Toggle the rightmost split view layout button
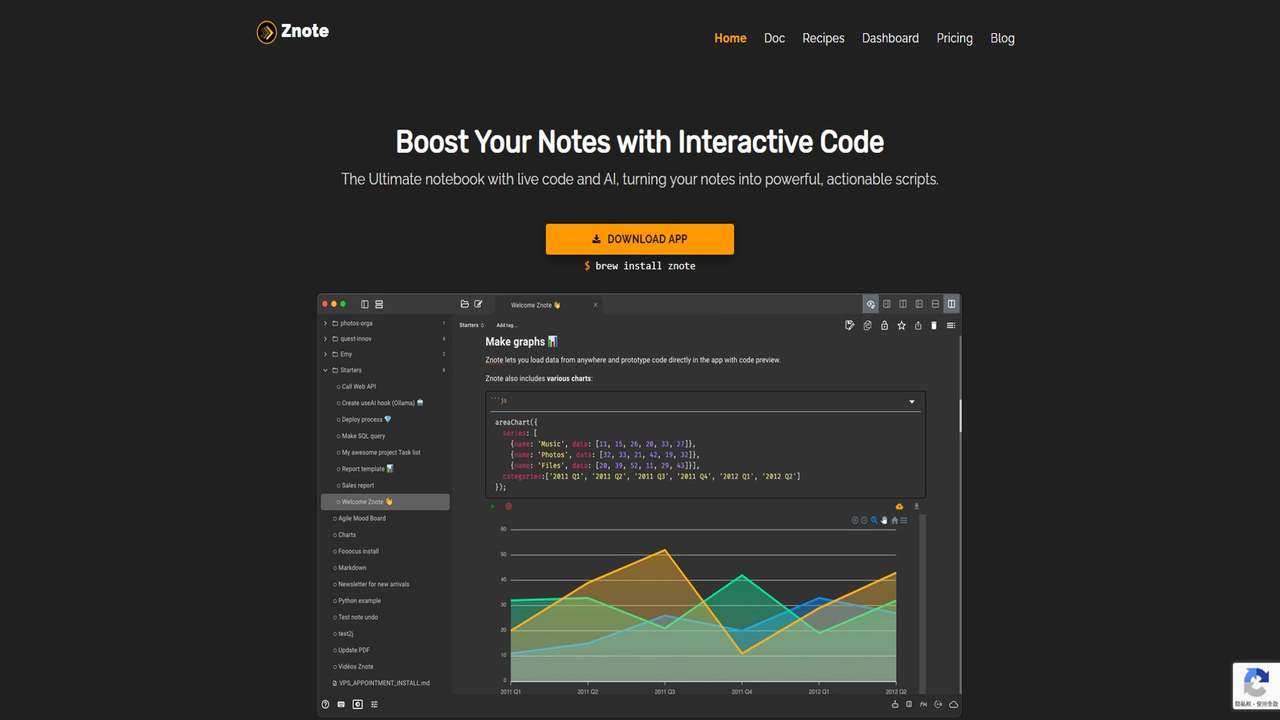Screen dimensions: 1280x720 click(951, 304)
